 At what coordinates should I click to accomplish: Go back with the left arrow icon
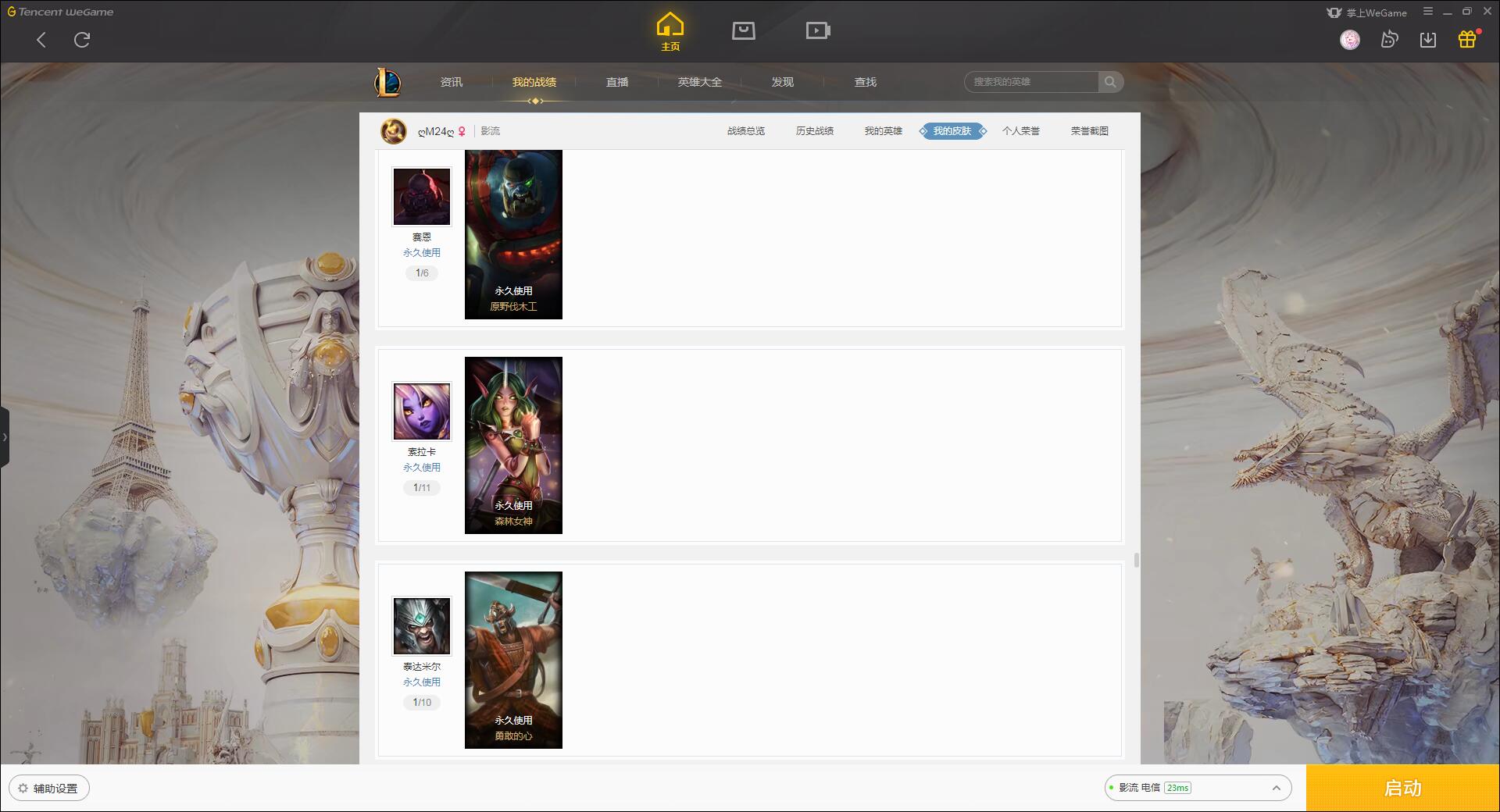point(41,40)
